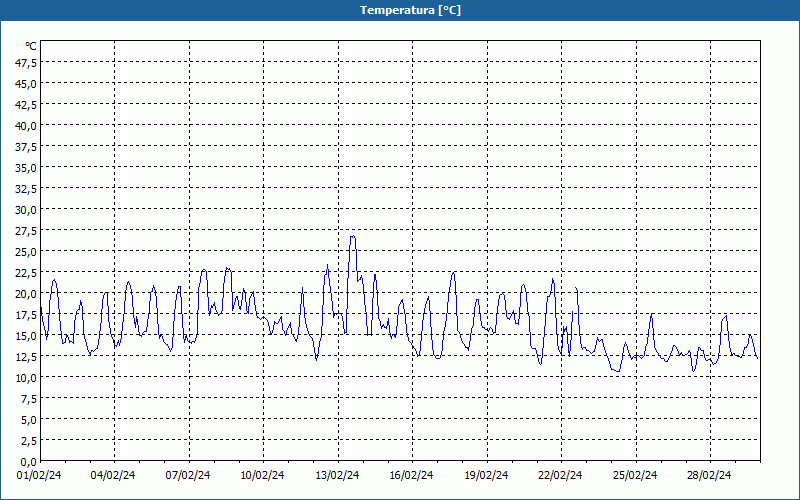The width and height of the screenshot is (800, 500).
Task: Click the highest temperature peak near 13/02/24
Action: tap(352, 236)
